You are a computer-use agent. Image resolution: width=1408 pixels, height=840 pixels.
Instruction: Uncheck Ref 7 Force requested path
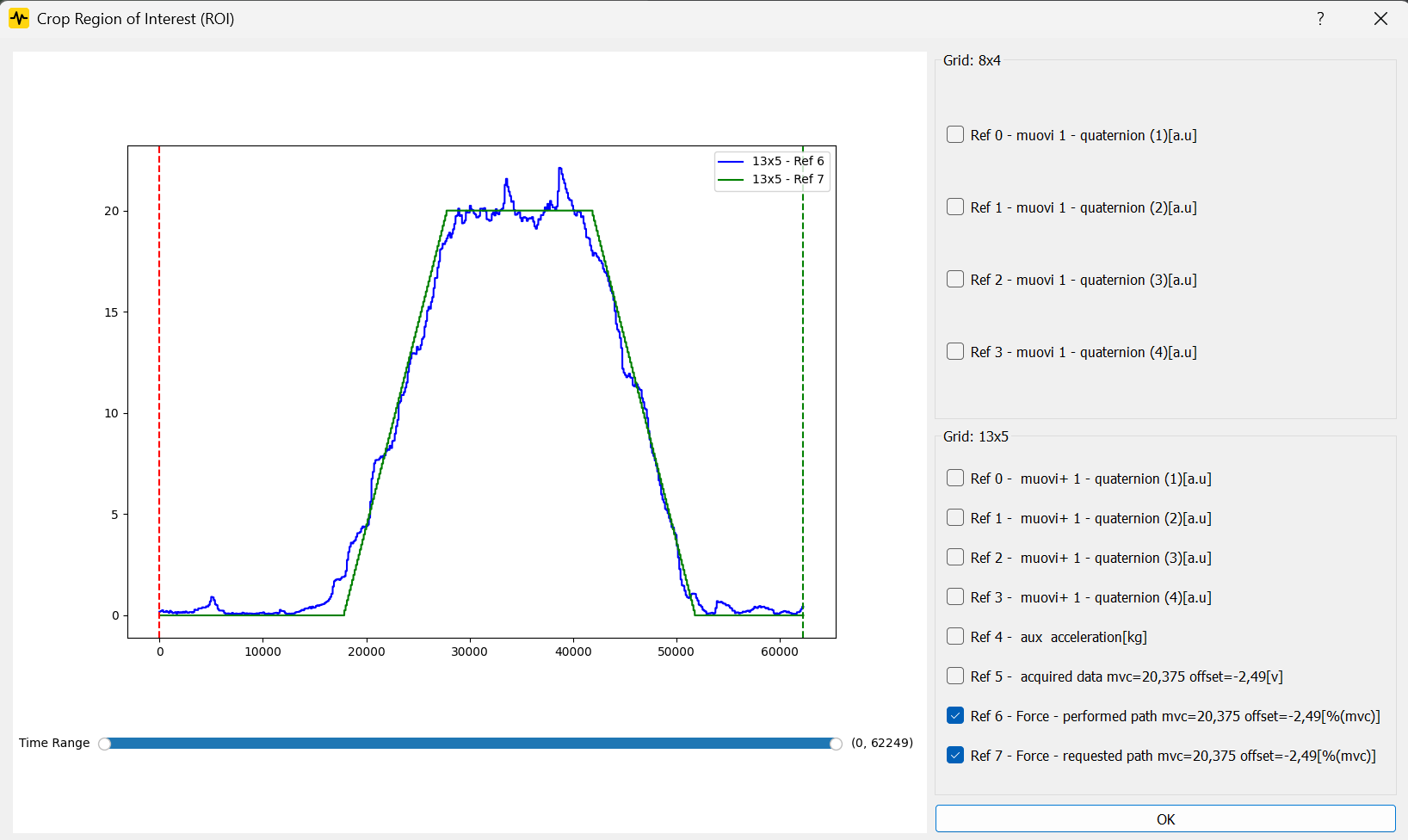(955, 755)
